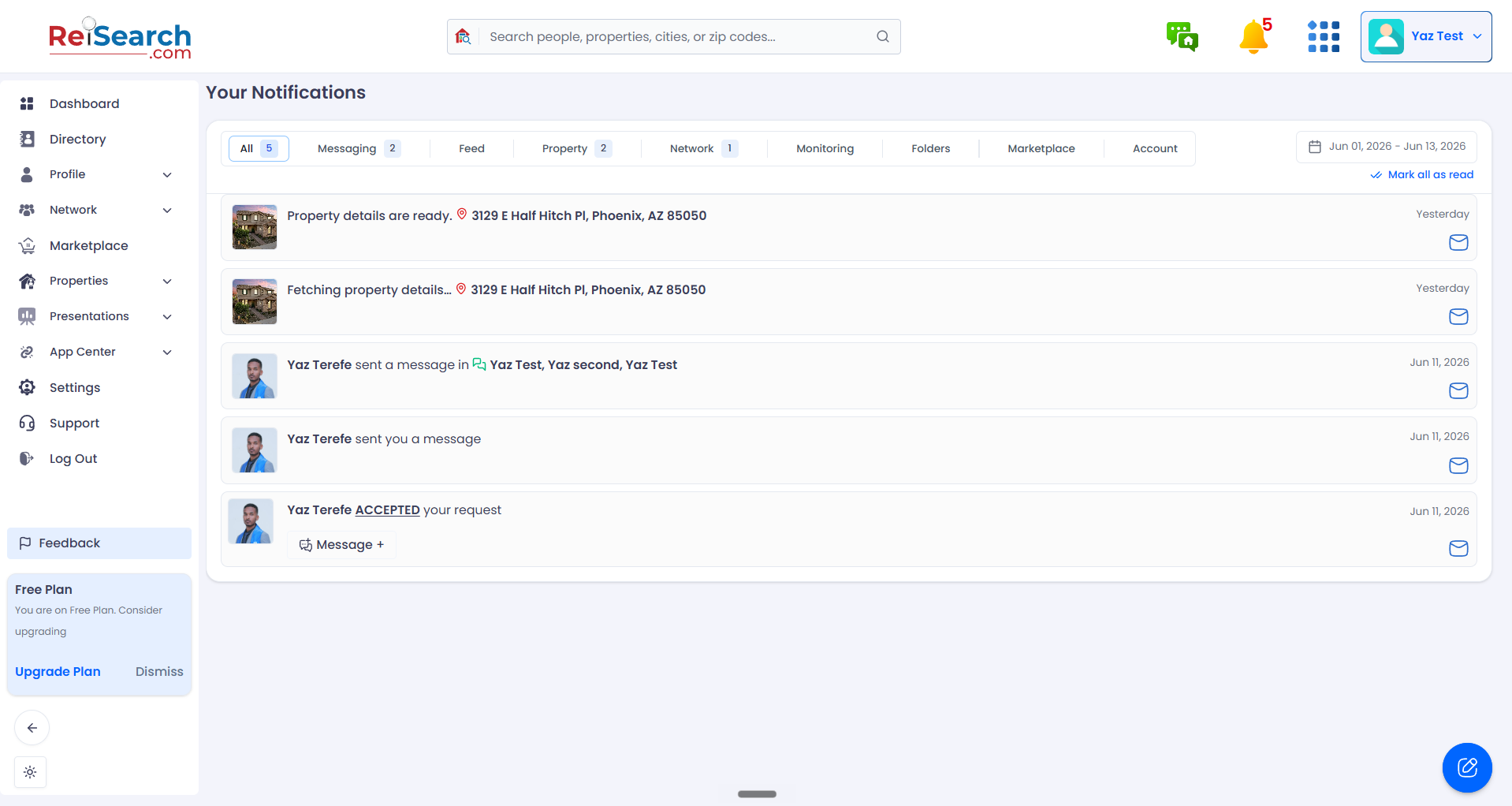Image resolution: width=1512 pixels, height=806 pixels.
Task: Click envelope icon on 'Fetching property details' row
Action: (x=1458, y=316)
